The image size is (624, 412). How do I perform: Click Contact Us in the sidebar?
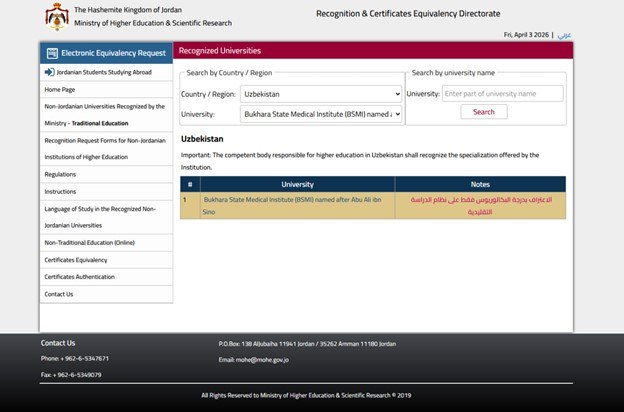point(59,294)
